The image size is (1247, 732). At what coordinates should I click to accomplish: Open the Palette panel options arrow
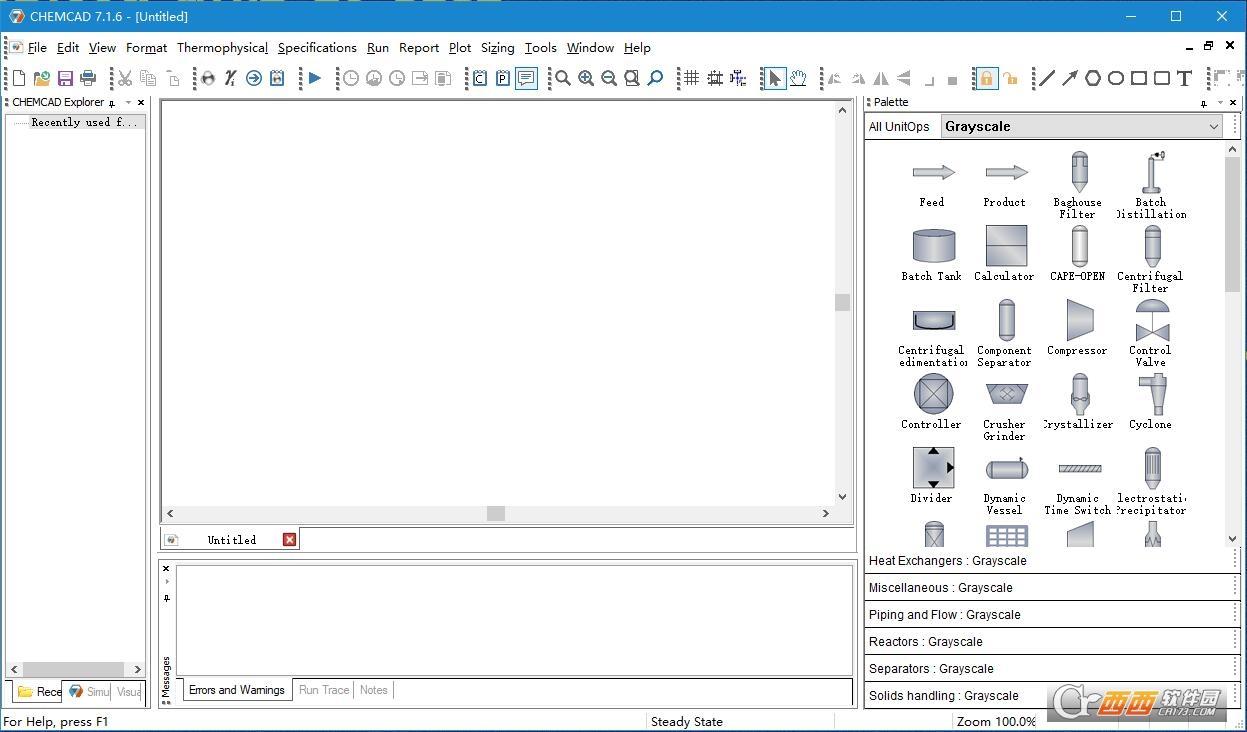point(1220,103)
